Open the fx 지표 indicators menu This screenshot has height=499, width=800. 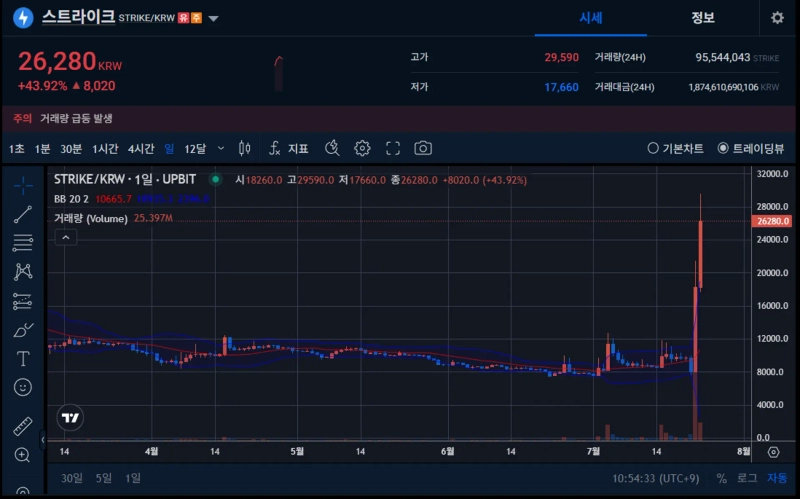(x=289, y=148)
